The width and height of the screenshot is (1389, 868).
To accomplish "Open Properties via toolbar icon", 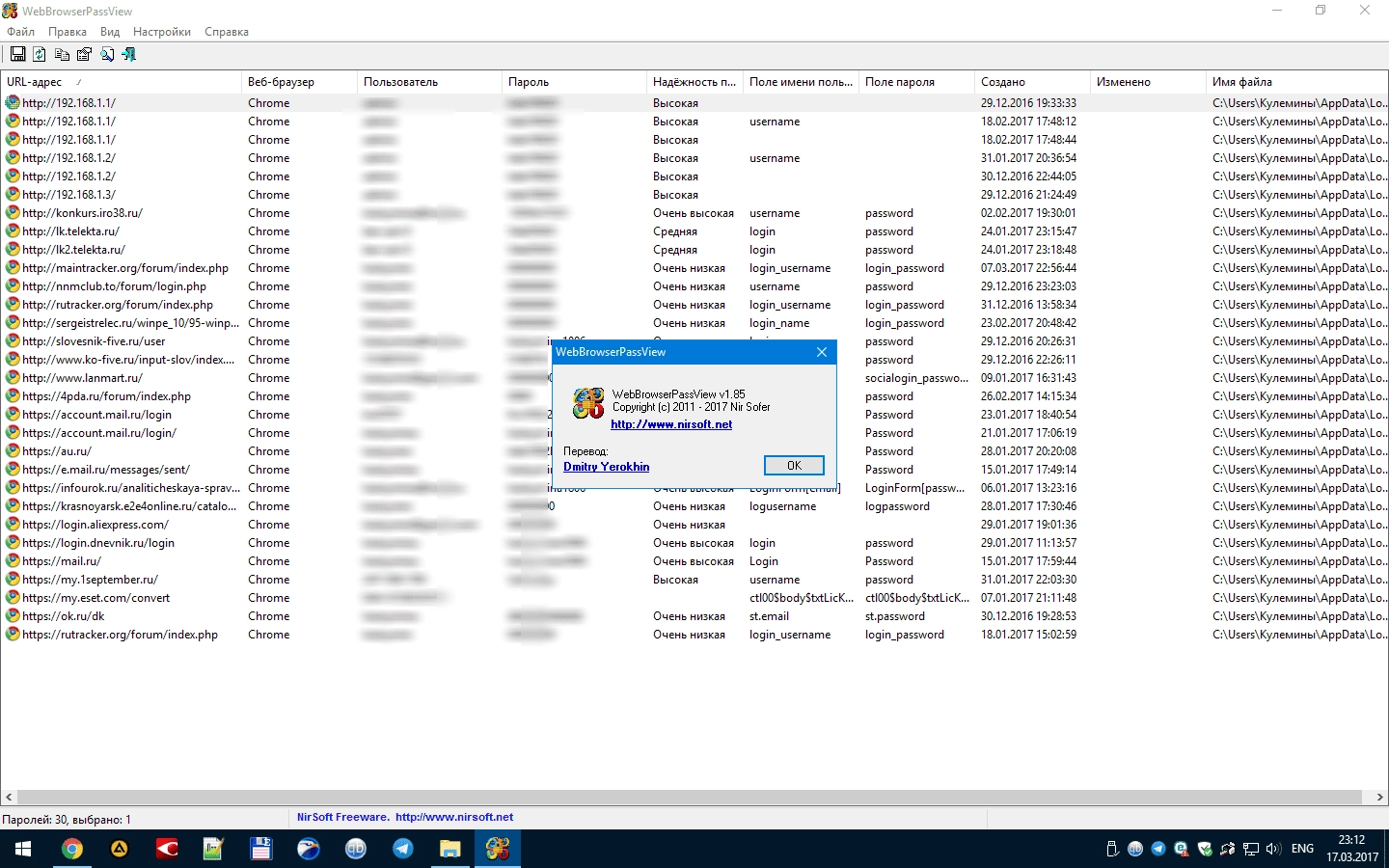I will tap(84, 55).
